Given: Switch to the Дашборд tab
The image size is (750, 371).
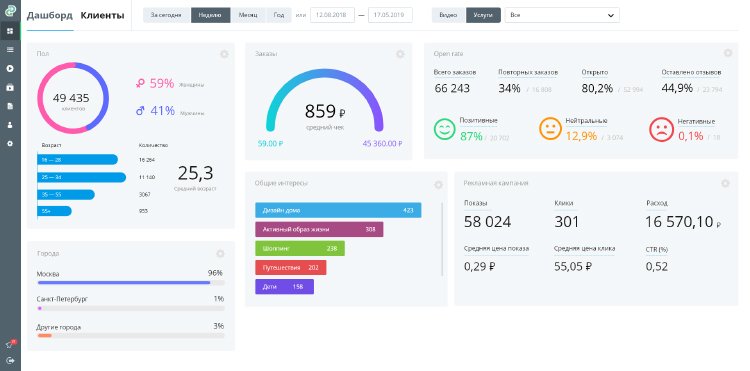Looking at the screenshot, I should (50, 16).
